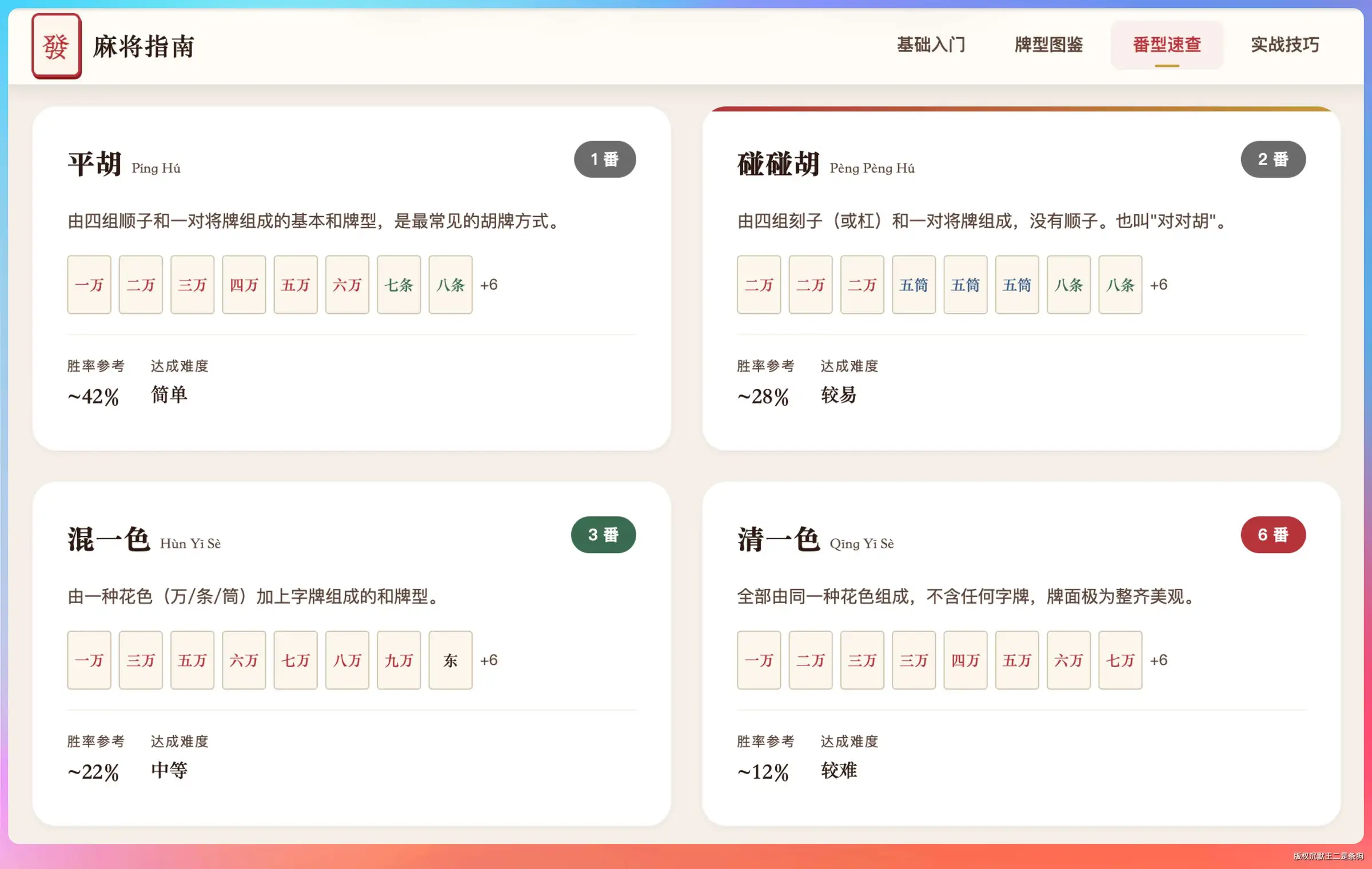Viewport: 1372px width, 869px height.
Task: Go to the 实战技巧 tab
Action: point(1285,45)
